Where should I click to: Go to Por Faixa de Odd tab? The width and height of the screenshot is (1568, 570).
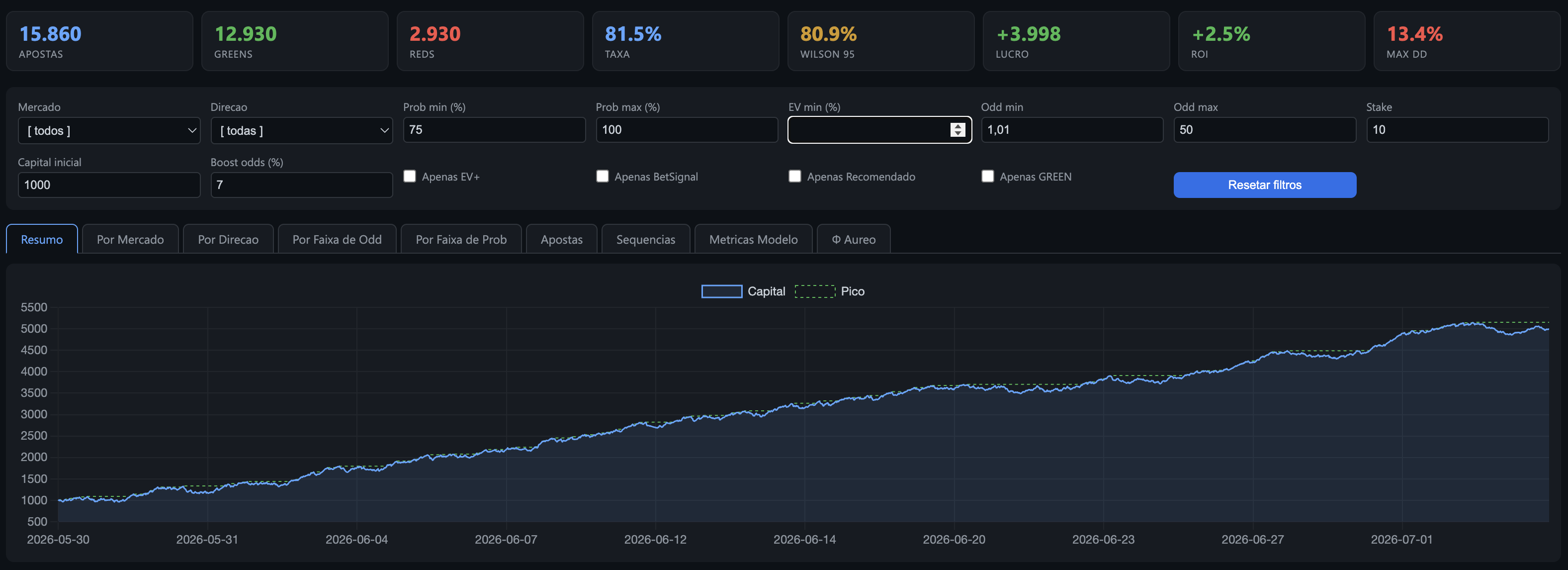[x=337, y=239]
